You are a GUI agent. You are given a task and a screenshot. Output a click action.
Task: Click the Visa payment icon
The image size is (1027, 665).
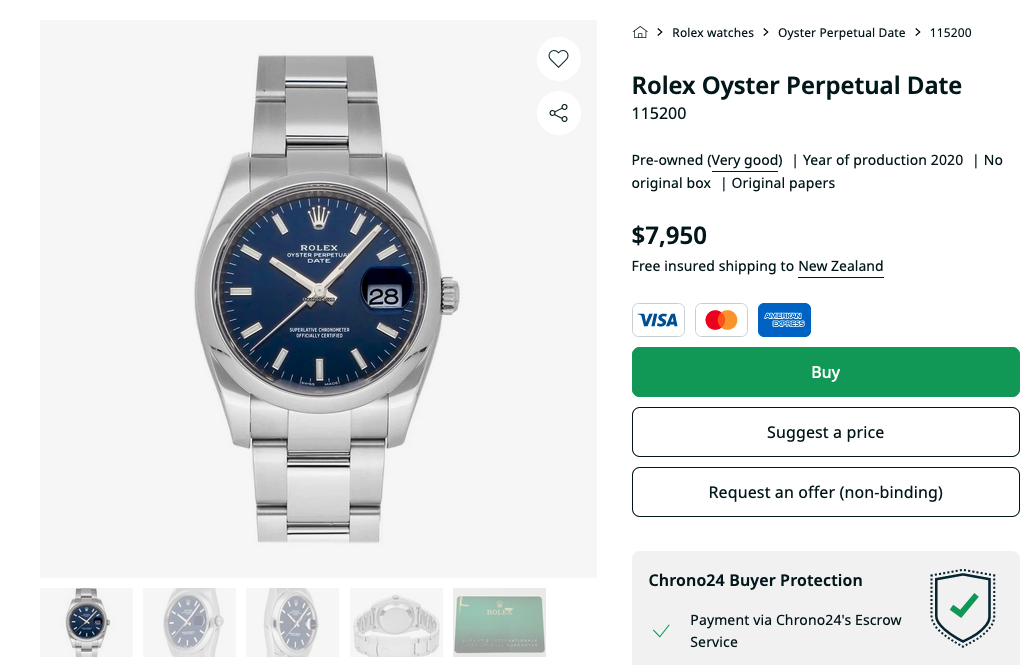[658, 320]
